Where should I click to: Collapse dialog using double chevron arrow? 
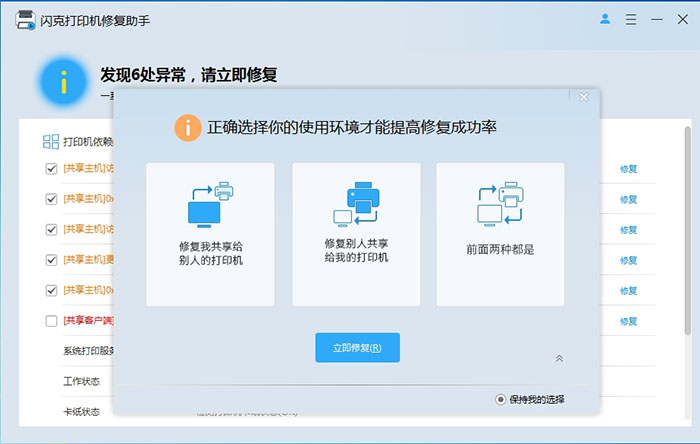point(559,358)
